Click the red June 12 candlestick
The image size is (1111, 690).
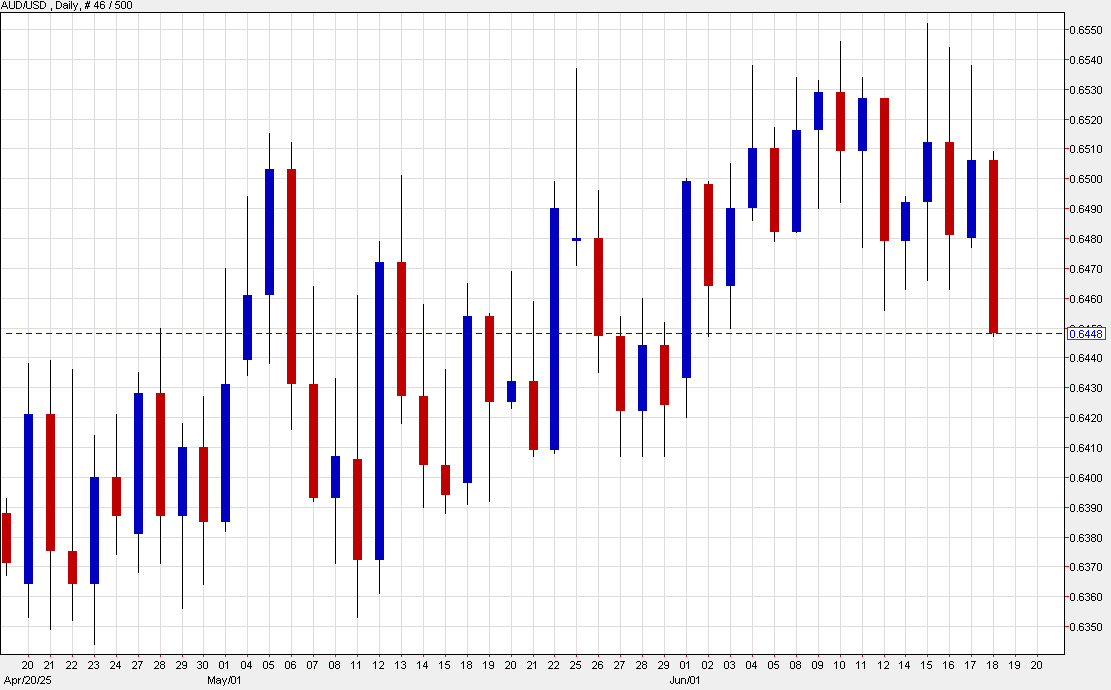point(884,169)
